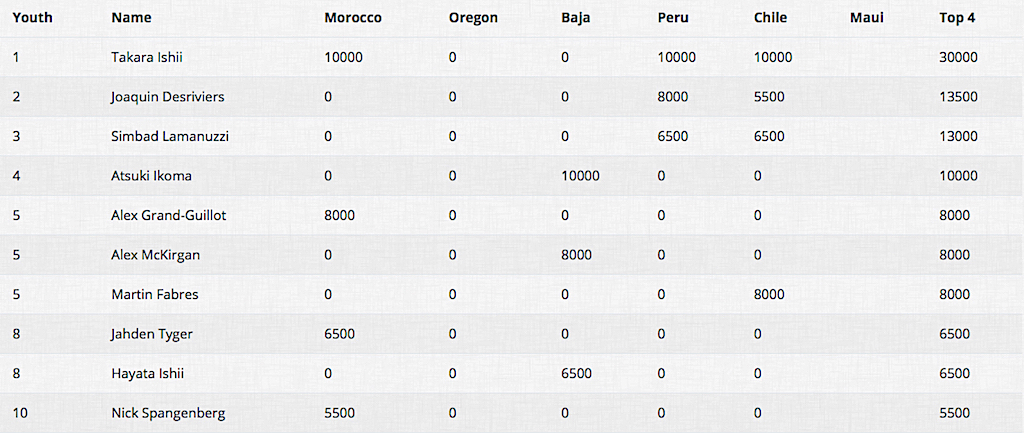This screenshot has width=1024, height=433.
Task: Click on Alex McKirgan name
Action: coord(155,255)
